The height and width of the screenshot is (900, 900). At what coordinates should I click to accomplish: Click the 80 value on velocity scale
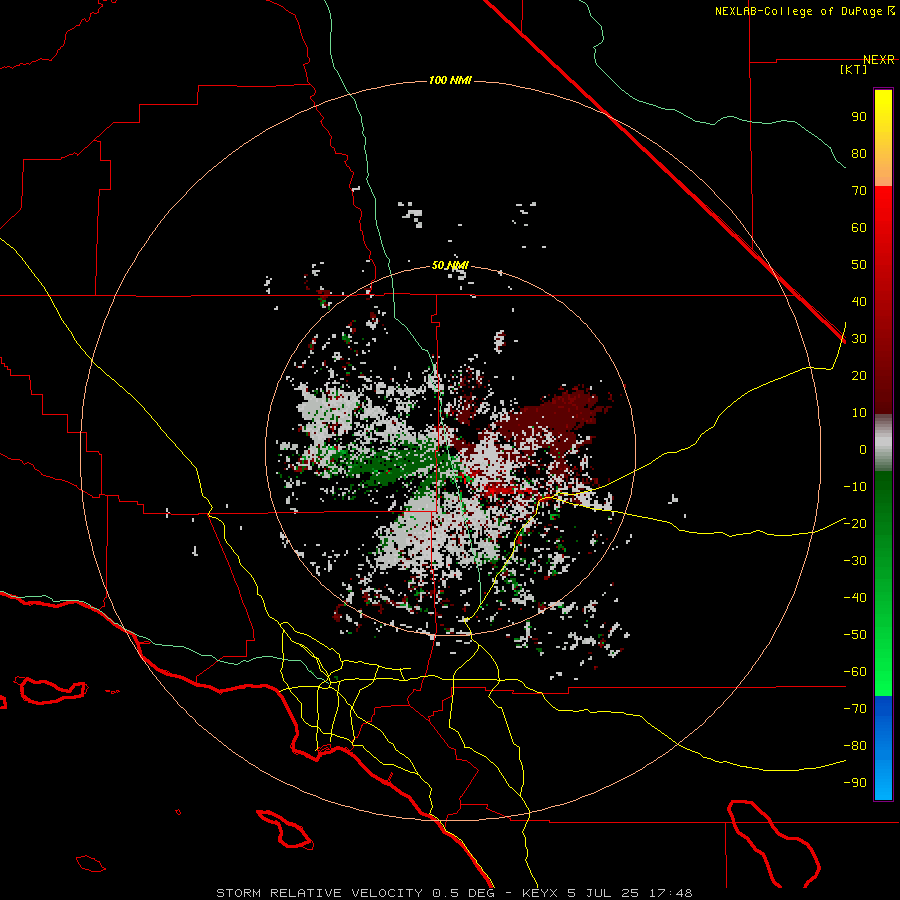pos(859,154)
